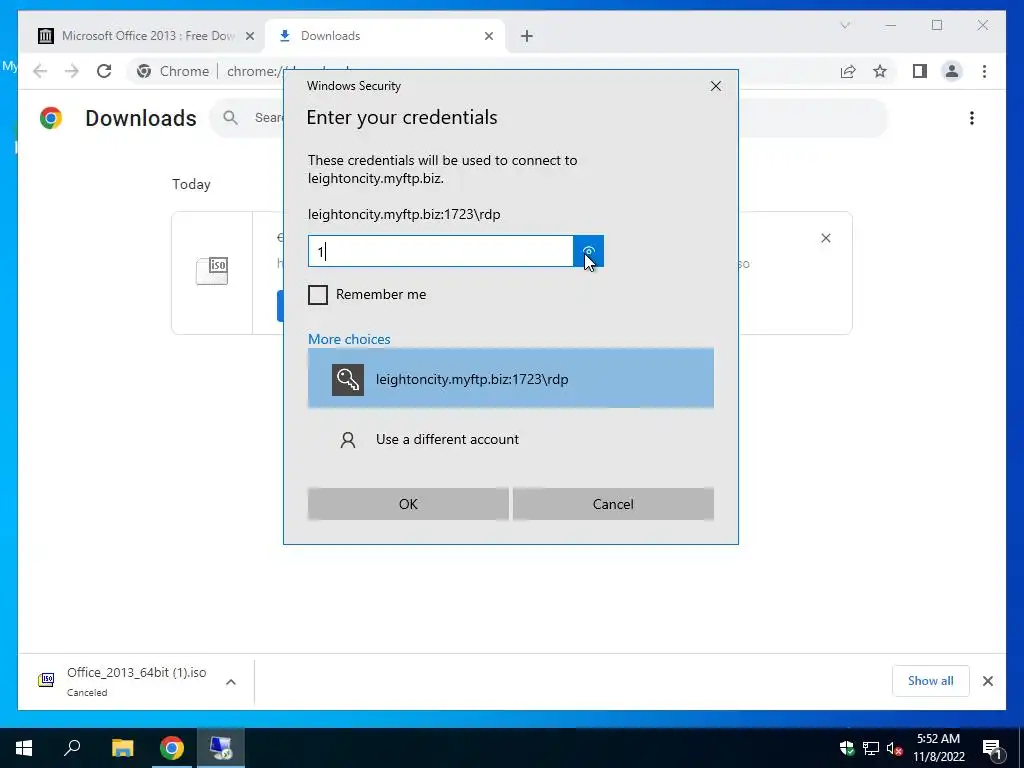Bookmark this page with the star
Viewport: 1024px width, 768px height.
[880, 71]
